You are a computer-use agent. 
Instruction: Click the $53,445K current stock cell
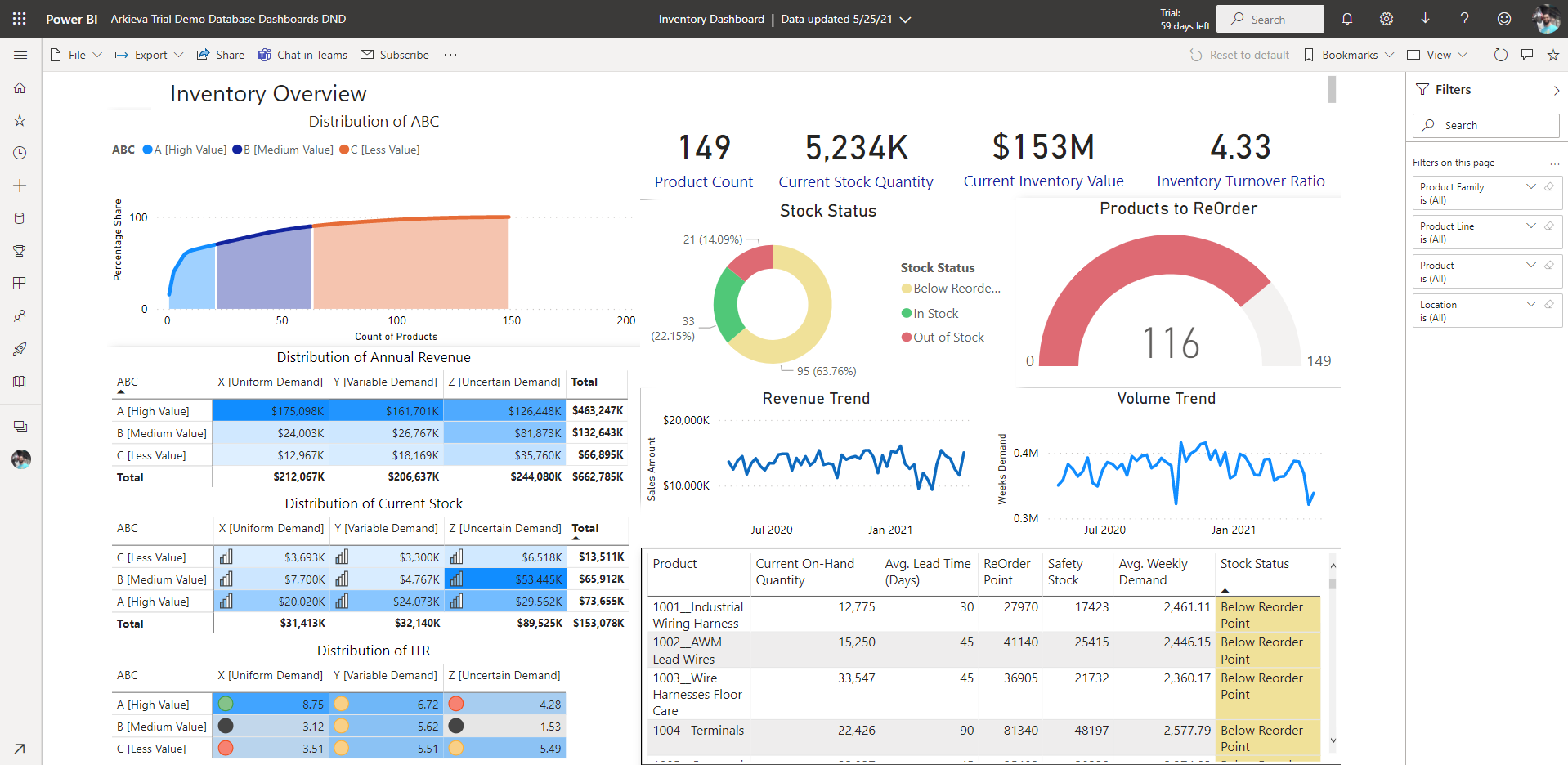click(x=505, y=579)
